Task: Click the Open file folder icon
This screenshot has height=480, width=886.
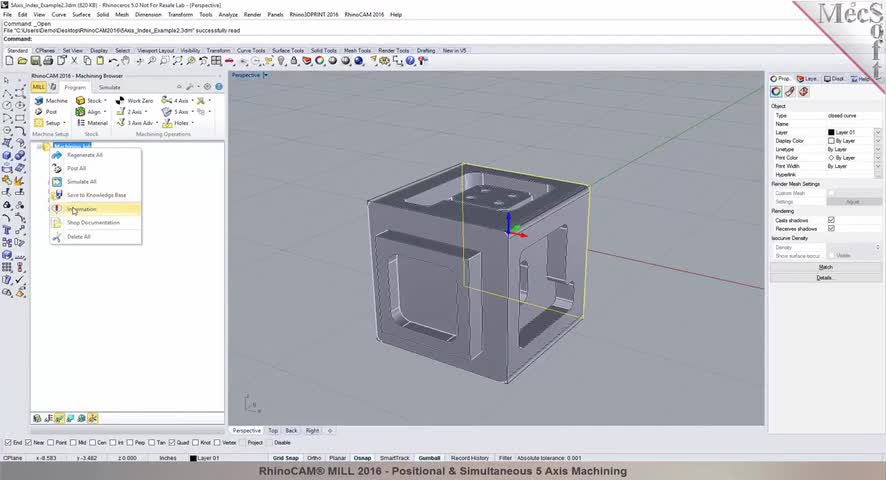Action: (x=23, y=60)
